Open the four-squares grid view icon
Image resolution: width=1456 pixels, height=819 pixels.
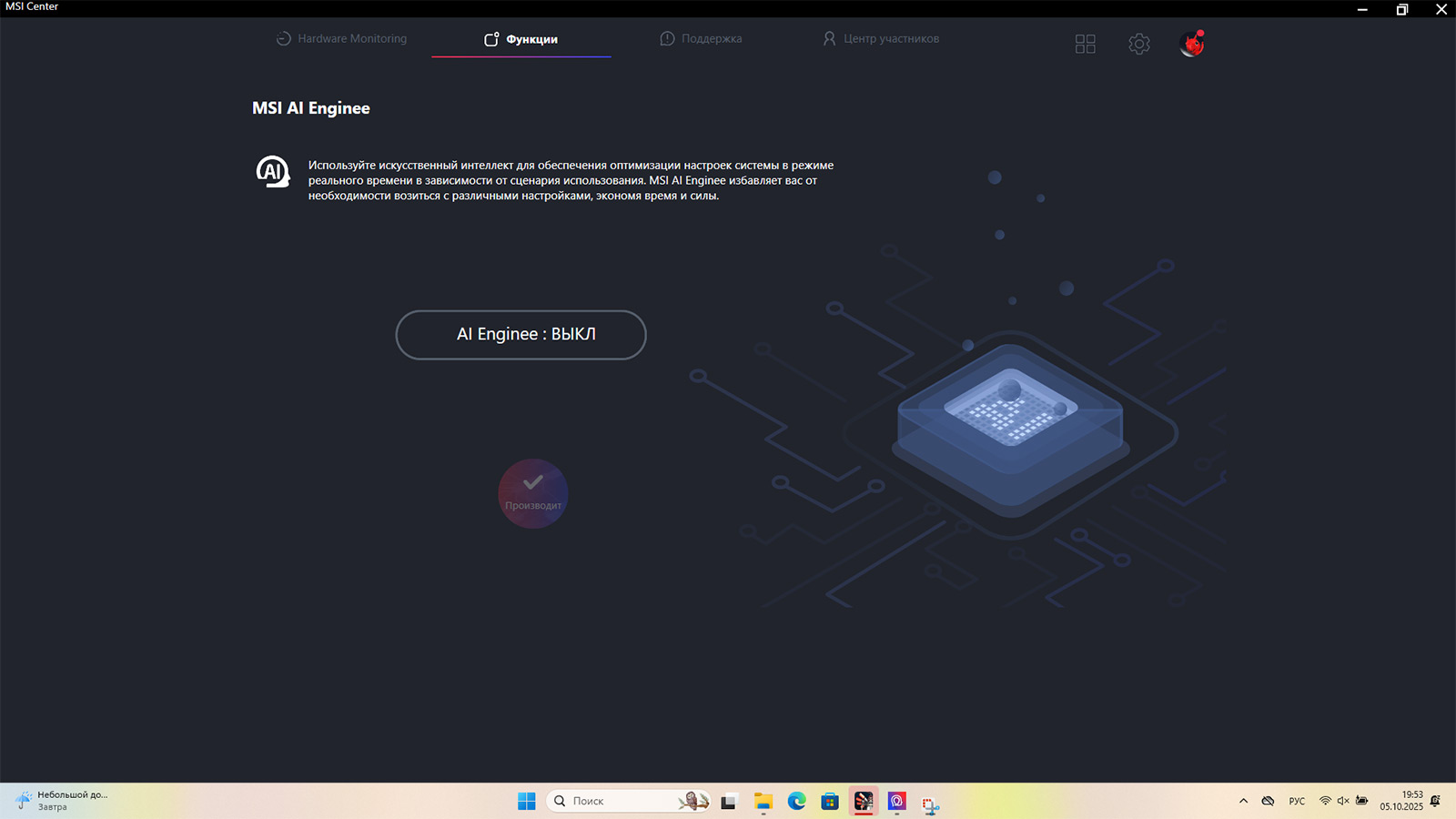click(1085, 44)
